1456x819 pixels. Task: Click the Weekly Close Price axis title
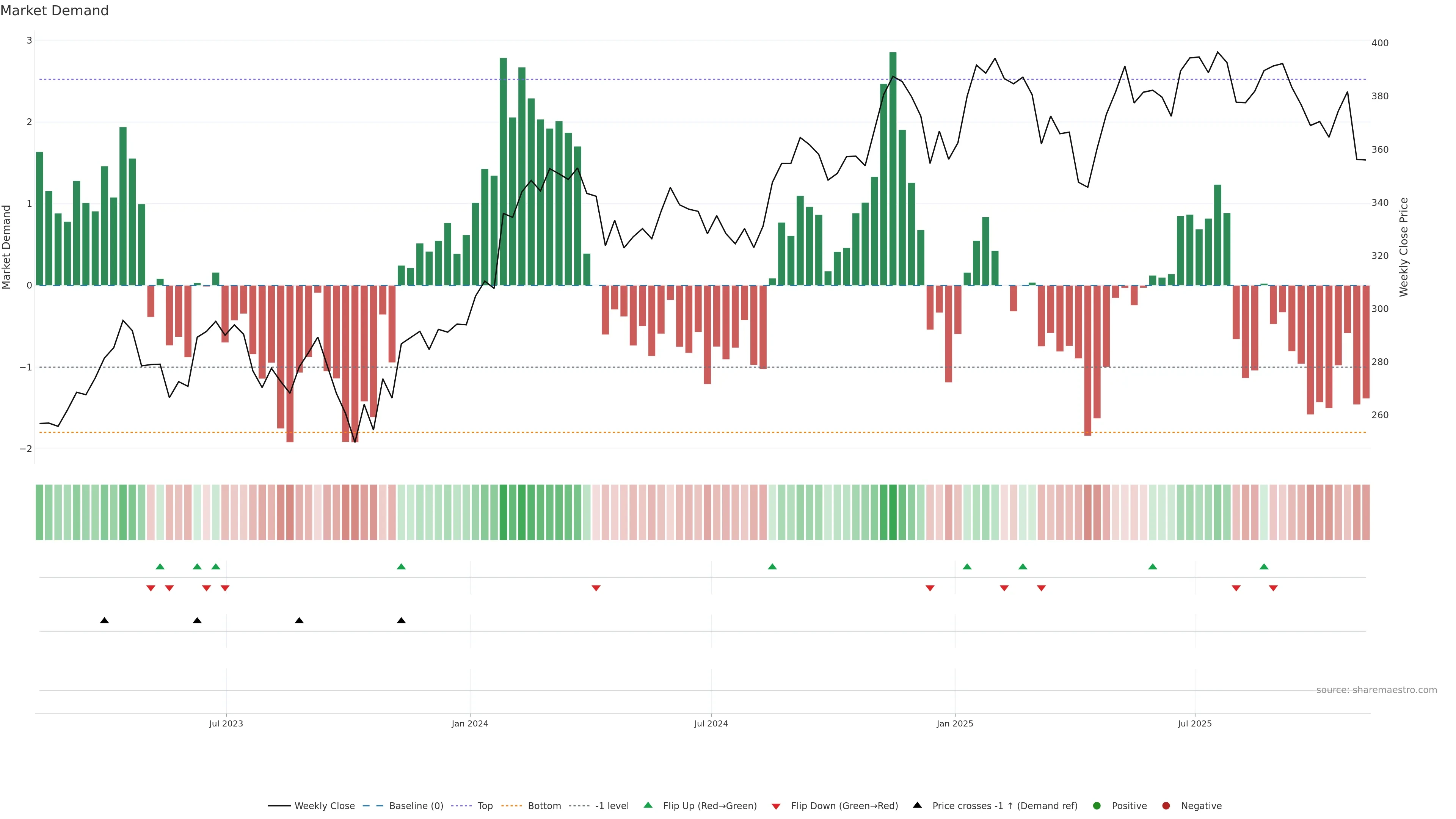pos(1404,247)
